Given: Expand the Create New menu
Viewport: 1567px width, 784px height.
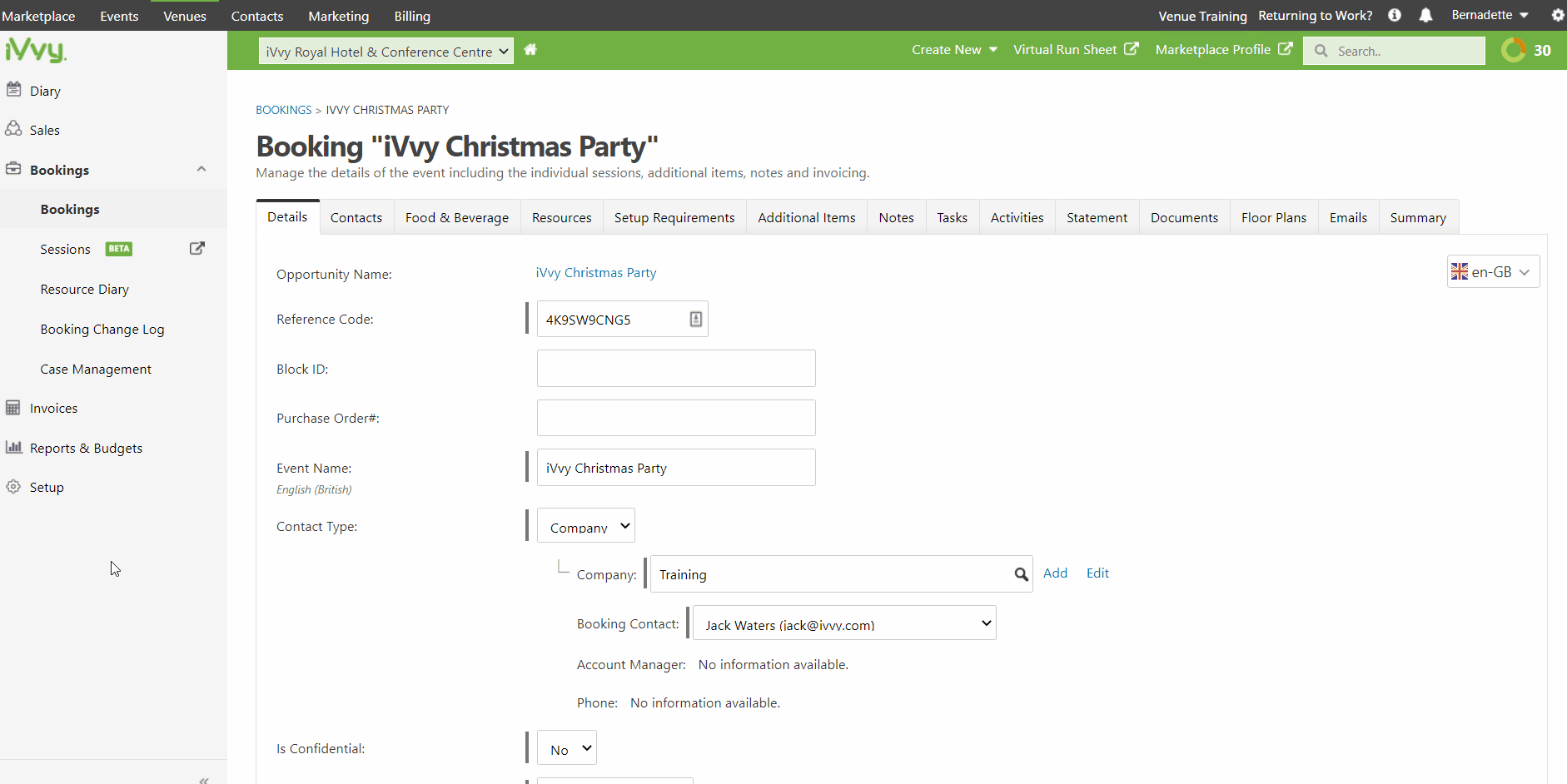Looking at the screenshot, I should tap(954, 50).
